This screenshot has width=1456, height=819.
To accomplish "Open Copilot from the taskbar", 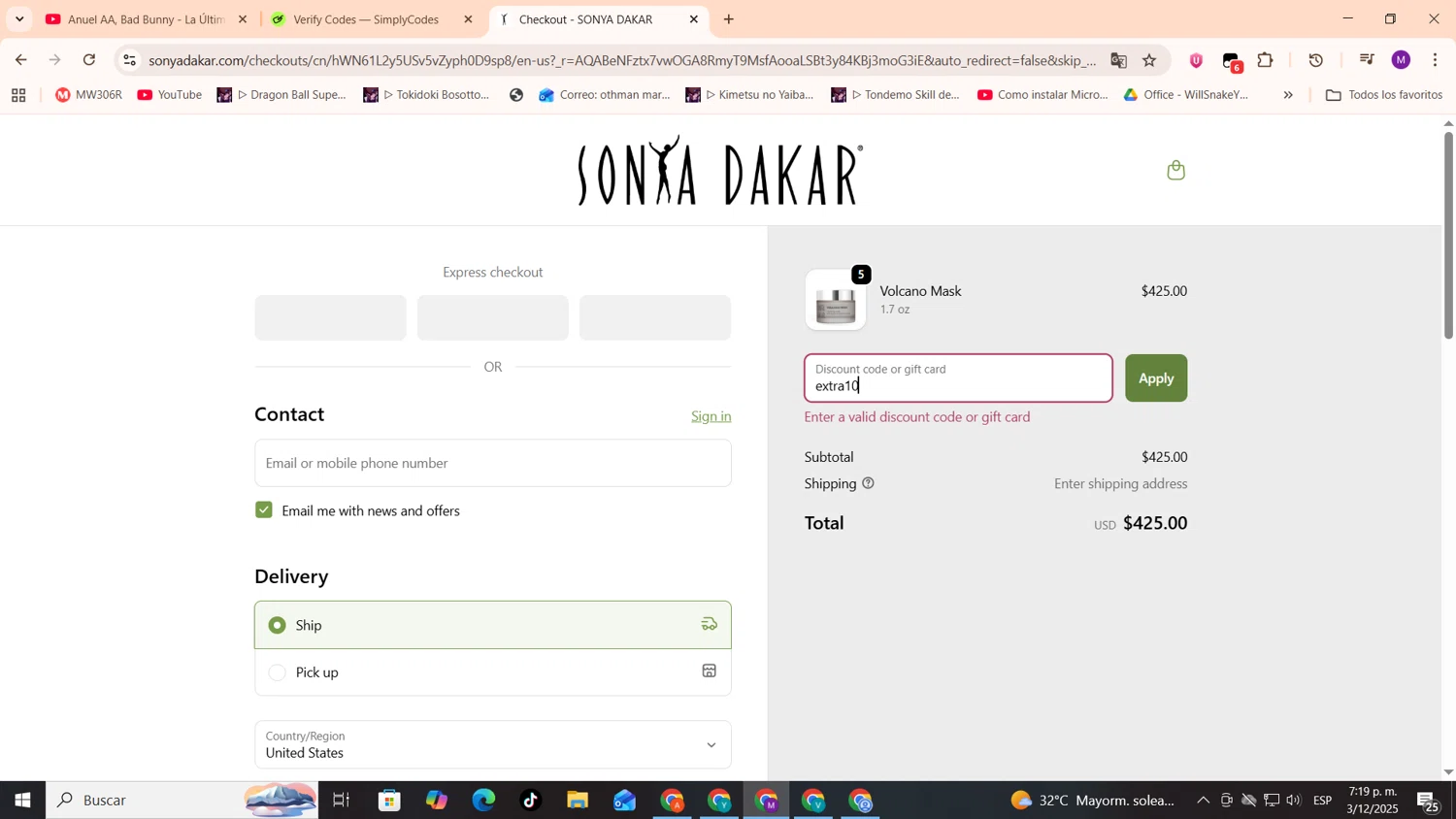I will pyautogui.click(x=437, y=801).
